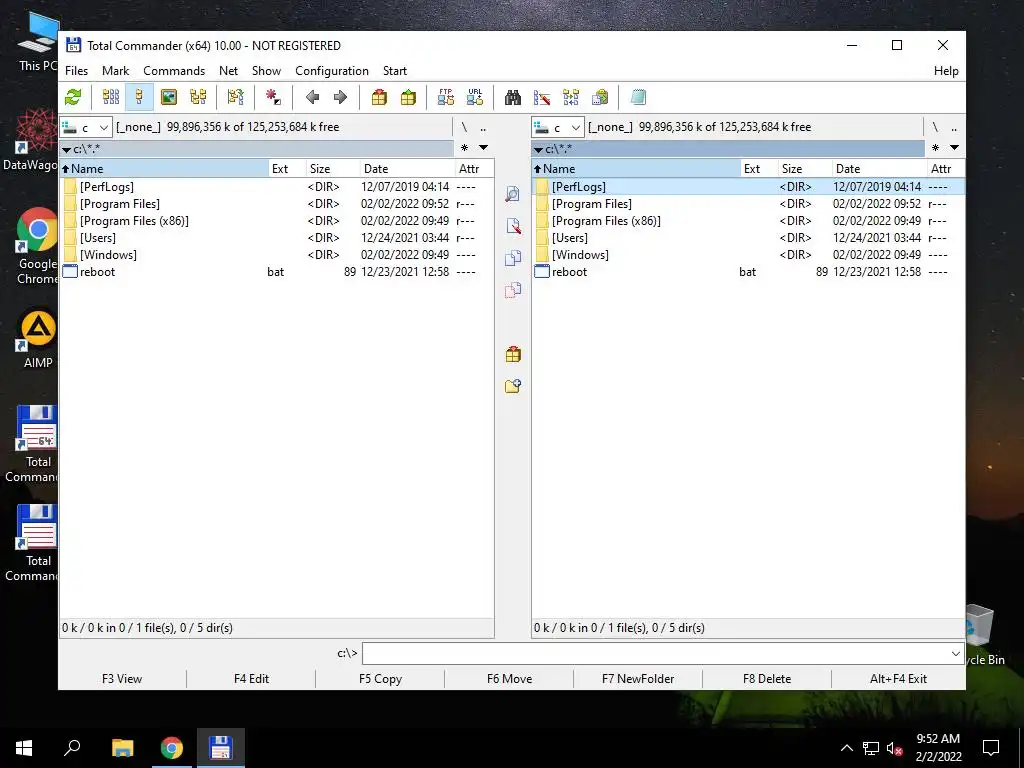Open the FTP connect icon
Image resolution: width=1024 pixels, height=768 pixels.
(x=445, y=97)
